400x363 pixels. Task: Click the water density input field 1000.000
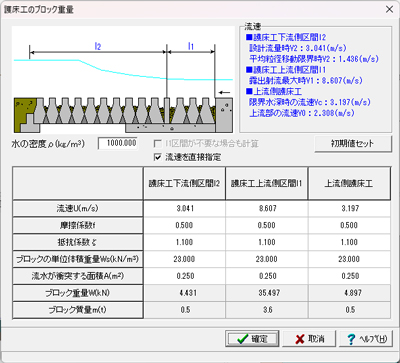[118, 143]
